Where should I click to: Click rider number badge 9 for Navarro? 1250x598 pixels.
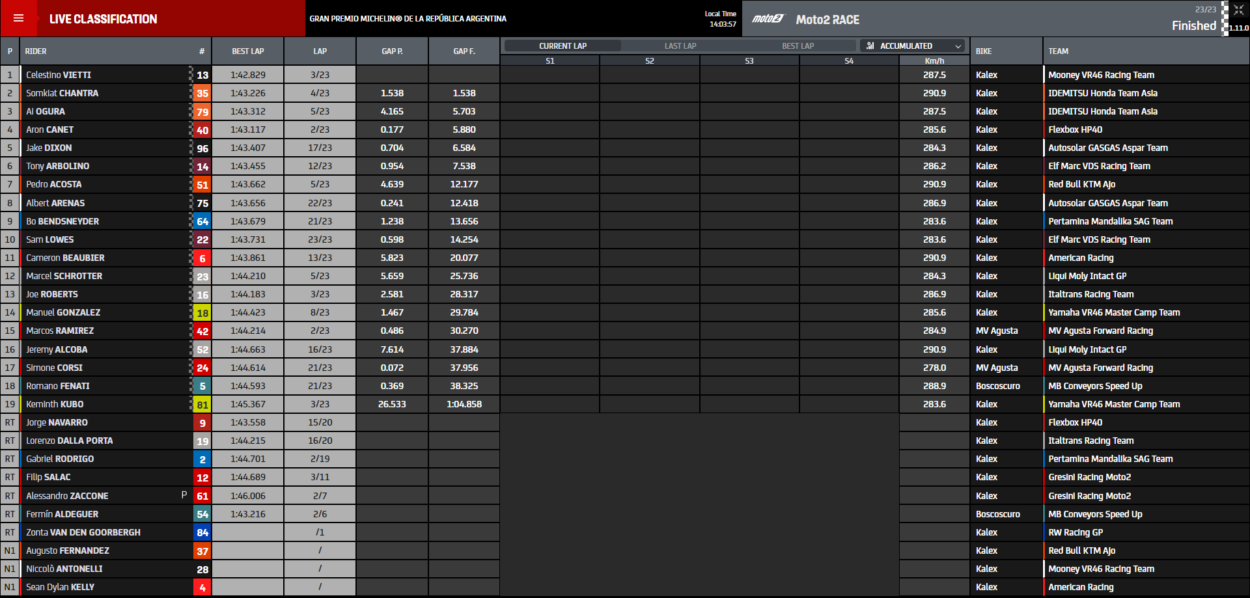pos(202,422)
